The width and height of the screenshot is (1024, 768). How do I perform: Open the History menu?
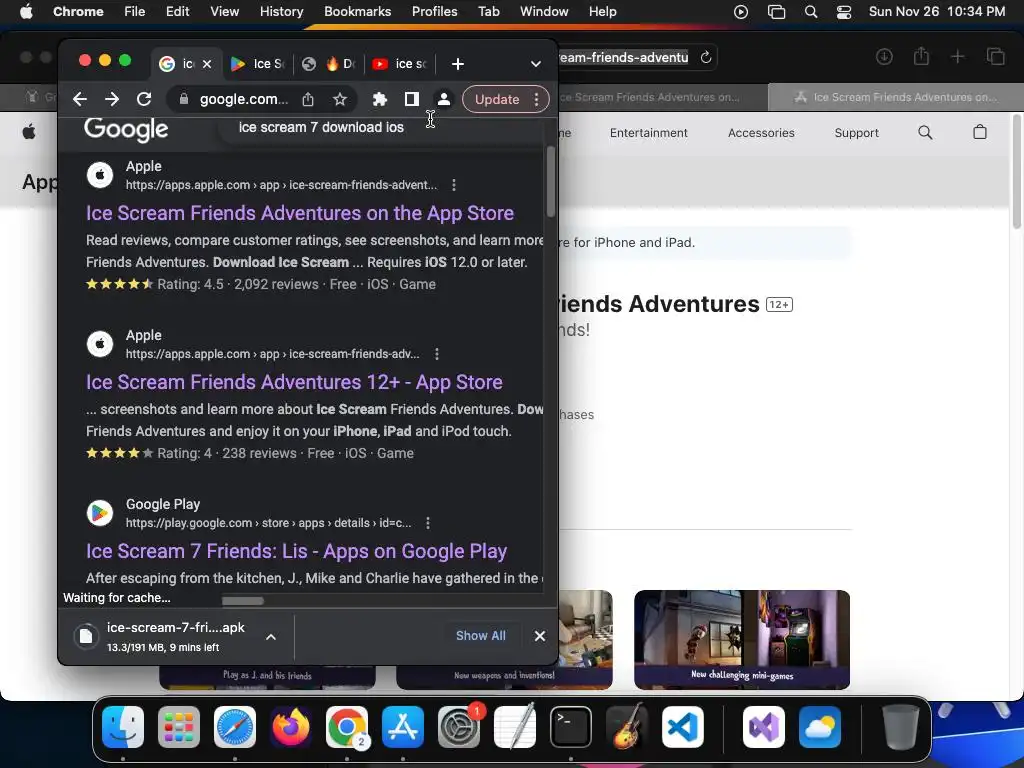click(281, 11)
